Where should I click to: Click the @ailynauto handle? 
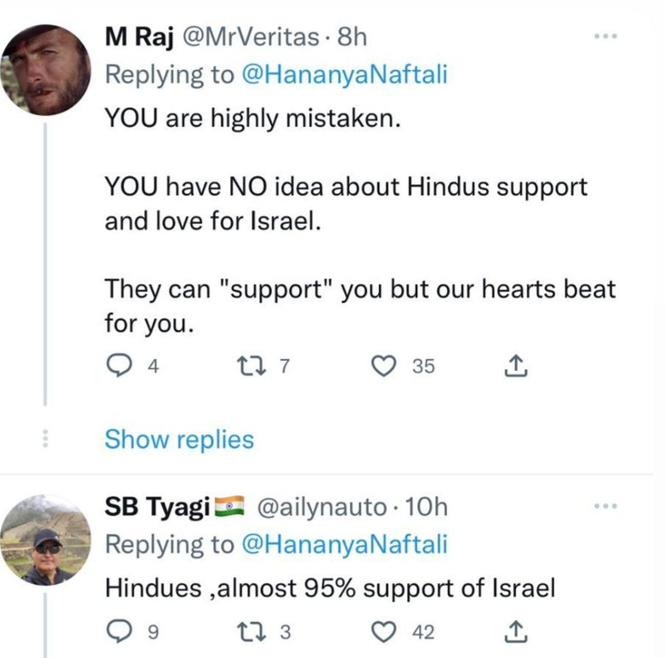[322, 508]
